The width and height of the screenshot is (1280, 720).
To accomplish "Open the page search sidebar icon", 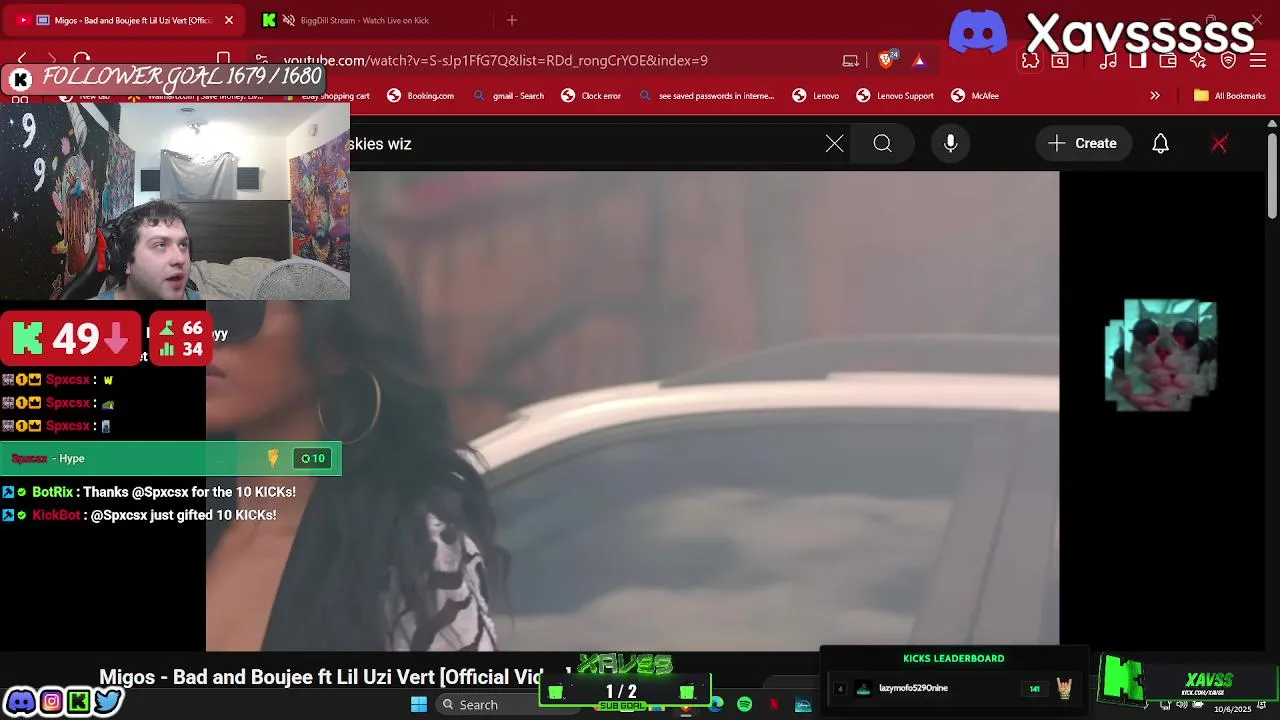I will point(1060,61).
